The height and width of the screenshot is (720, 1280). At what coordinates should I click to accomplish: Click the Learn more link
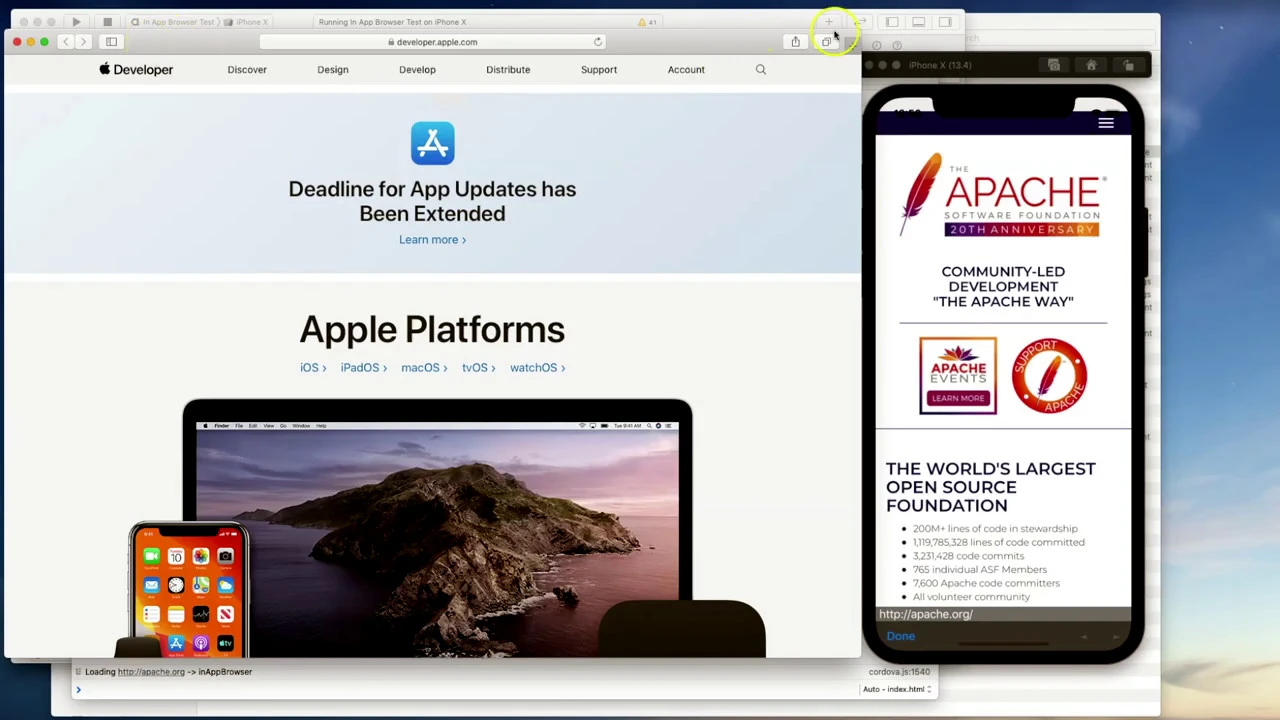432,240
